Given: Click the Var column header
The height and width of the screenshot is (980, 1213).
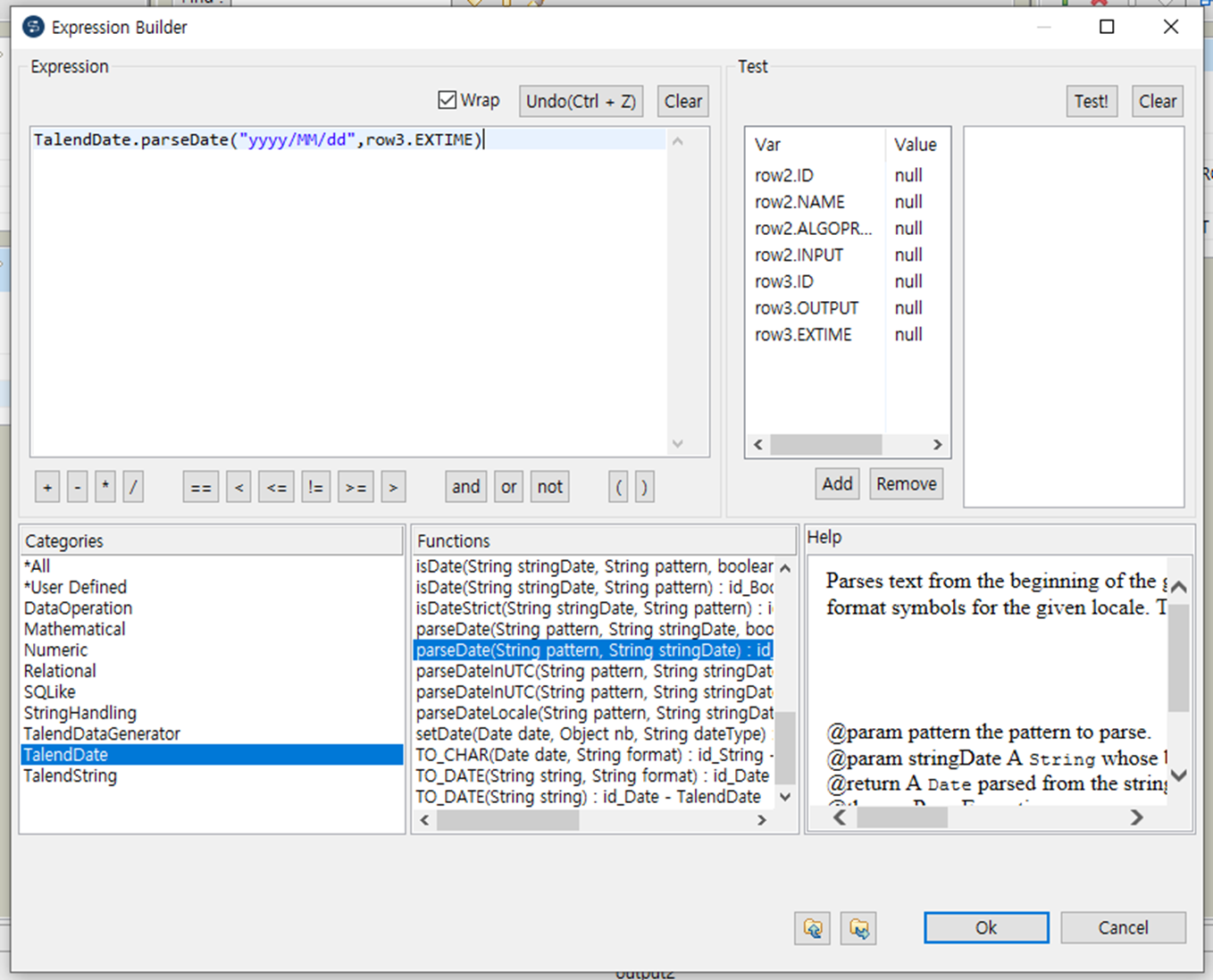Looking at the screenshot, I should tap(816, 144).
